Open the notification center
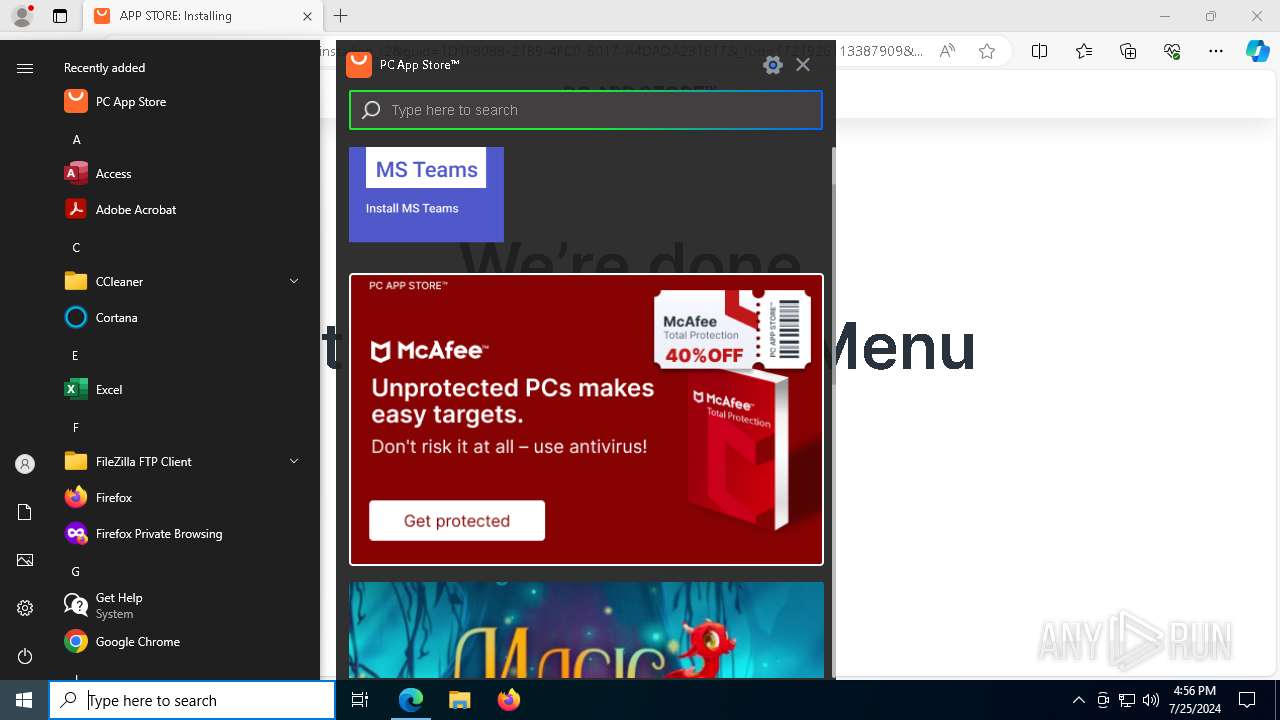 [x=1247, y=700]
